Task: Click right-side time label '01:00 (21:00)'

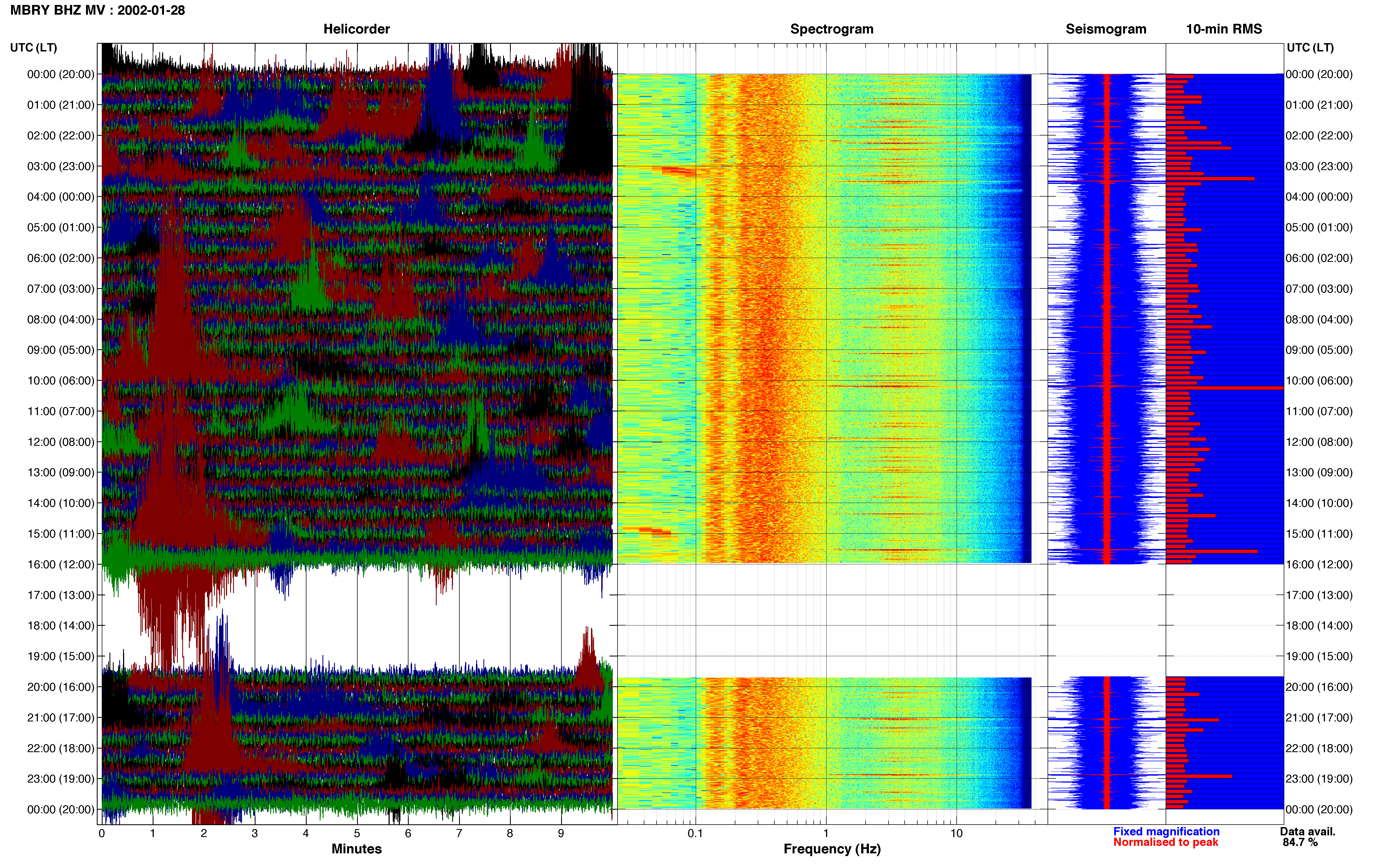Action: [1319, 105]
